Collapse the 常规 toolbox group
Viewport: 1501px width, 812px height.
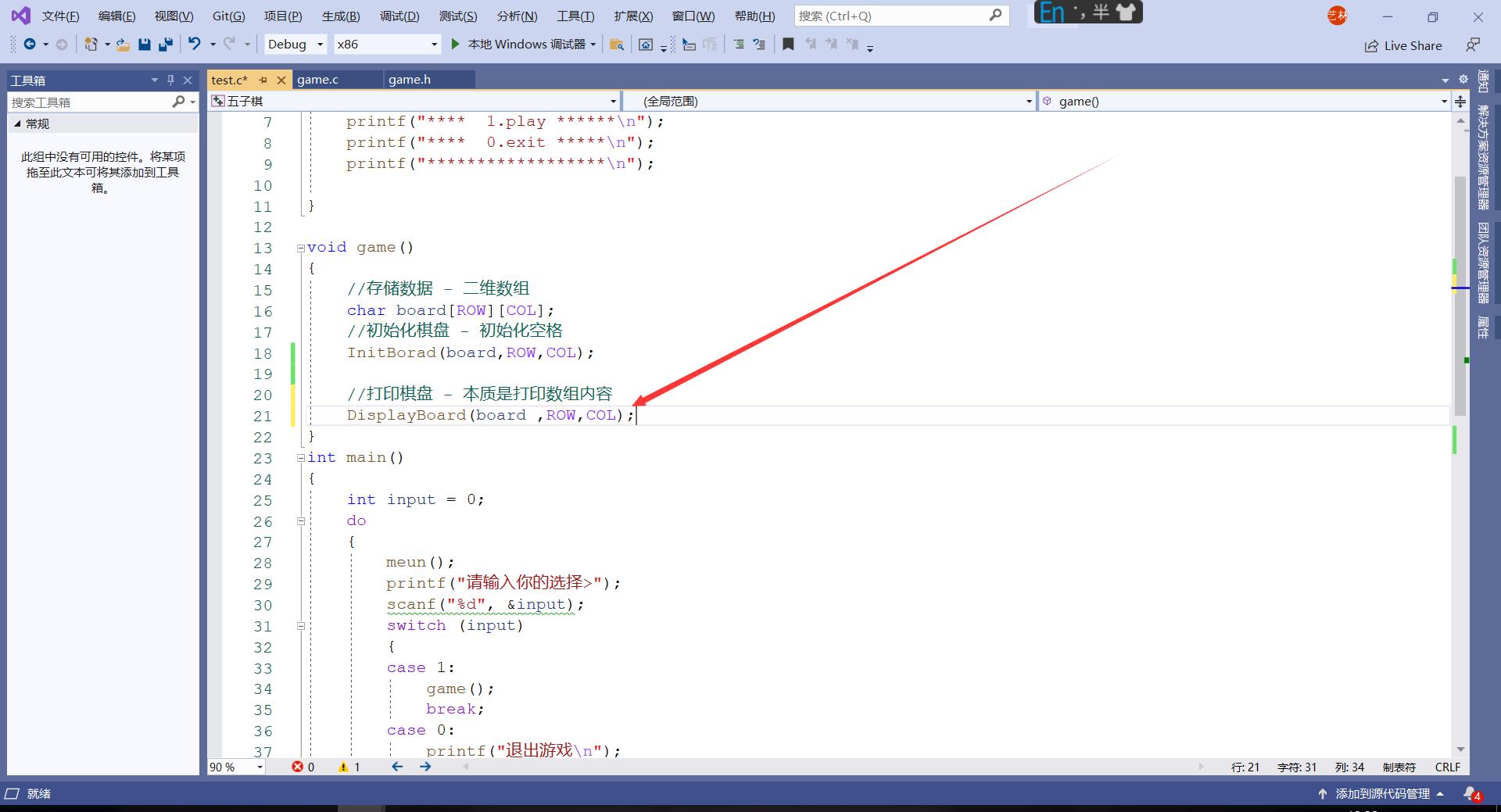click(x=17, y=123)
